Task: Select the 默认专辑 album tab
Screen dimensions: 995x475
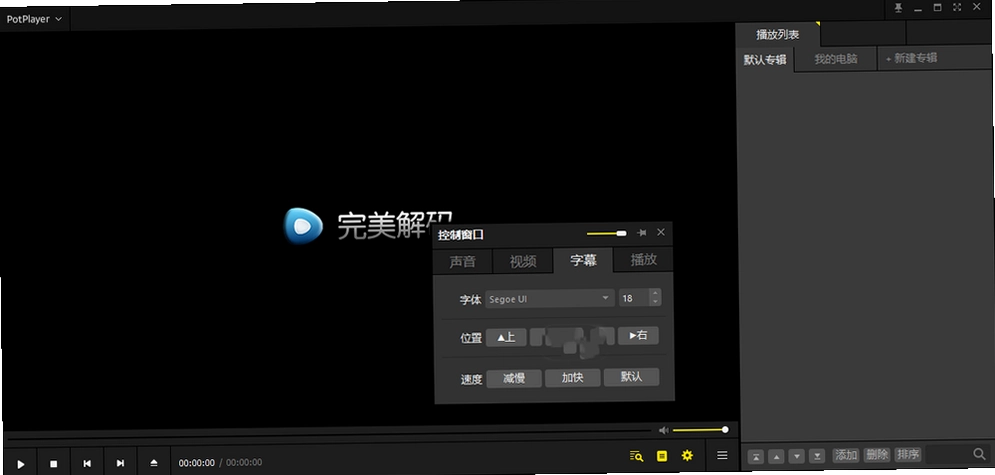Action: click(x=765, y=60)
